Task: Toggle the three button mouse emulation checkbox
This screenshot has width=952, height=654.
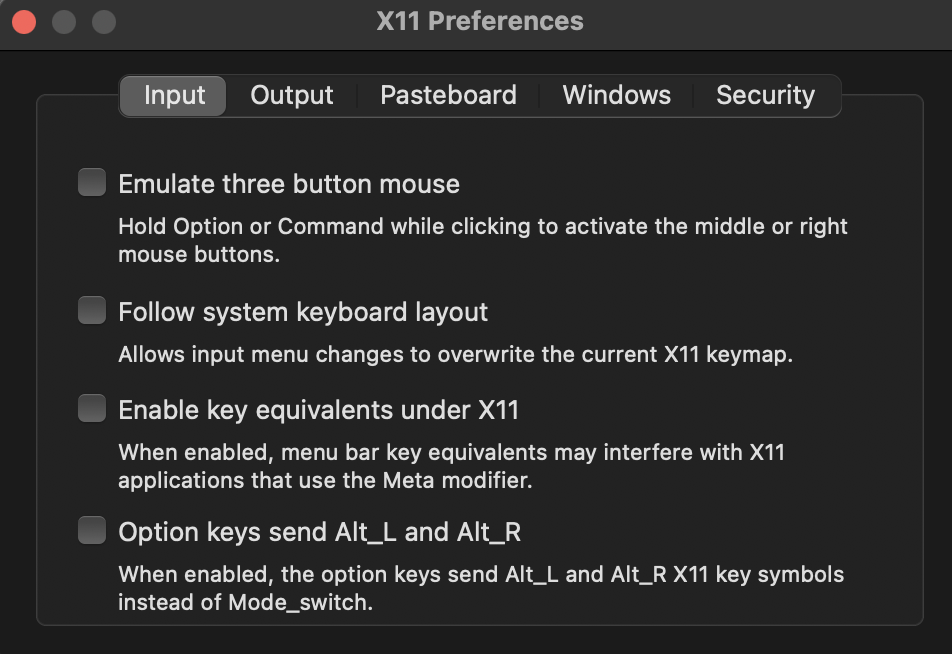Action: 91,182
